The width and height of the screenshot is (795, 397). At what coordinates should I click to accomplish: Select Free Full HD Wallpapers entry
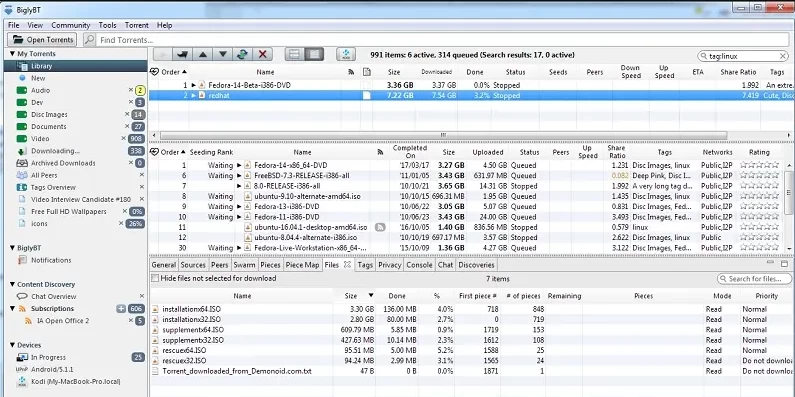pos(69,211)
